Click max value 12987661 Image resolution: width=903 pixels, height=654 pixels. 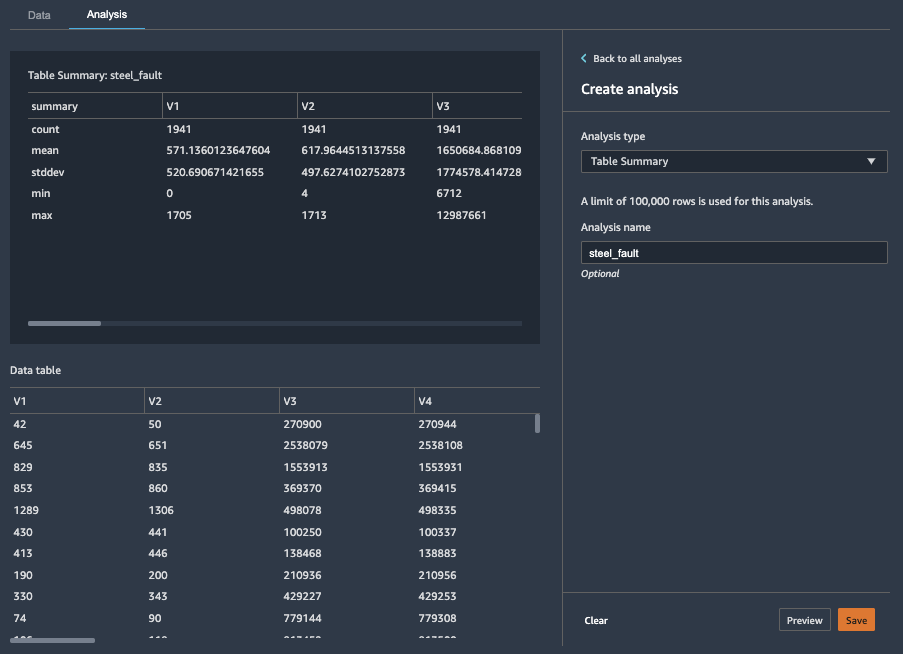tap(461, 215)
